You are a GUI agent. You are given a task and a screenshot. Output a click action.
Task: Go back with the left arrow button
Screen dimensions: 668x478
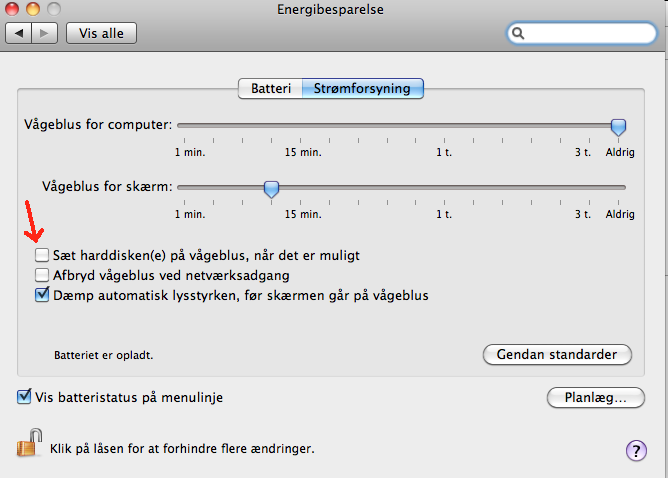coord(18,33)
